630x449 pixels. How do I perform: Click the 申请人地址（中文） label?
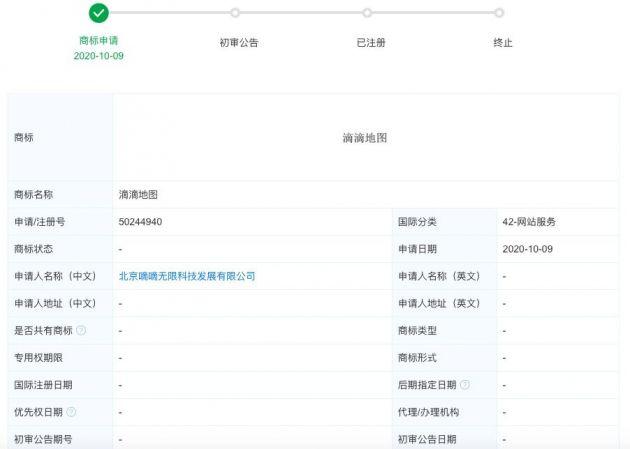pos(55,303)
